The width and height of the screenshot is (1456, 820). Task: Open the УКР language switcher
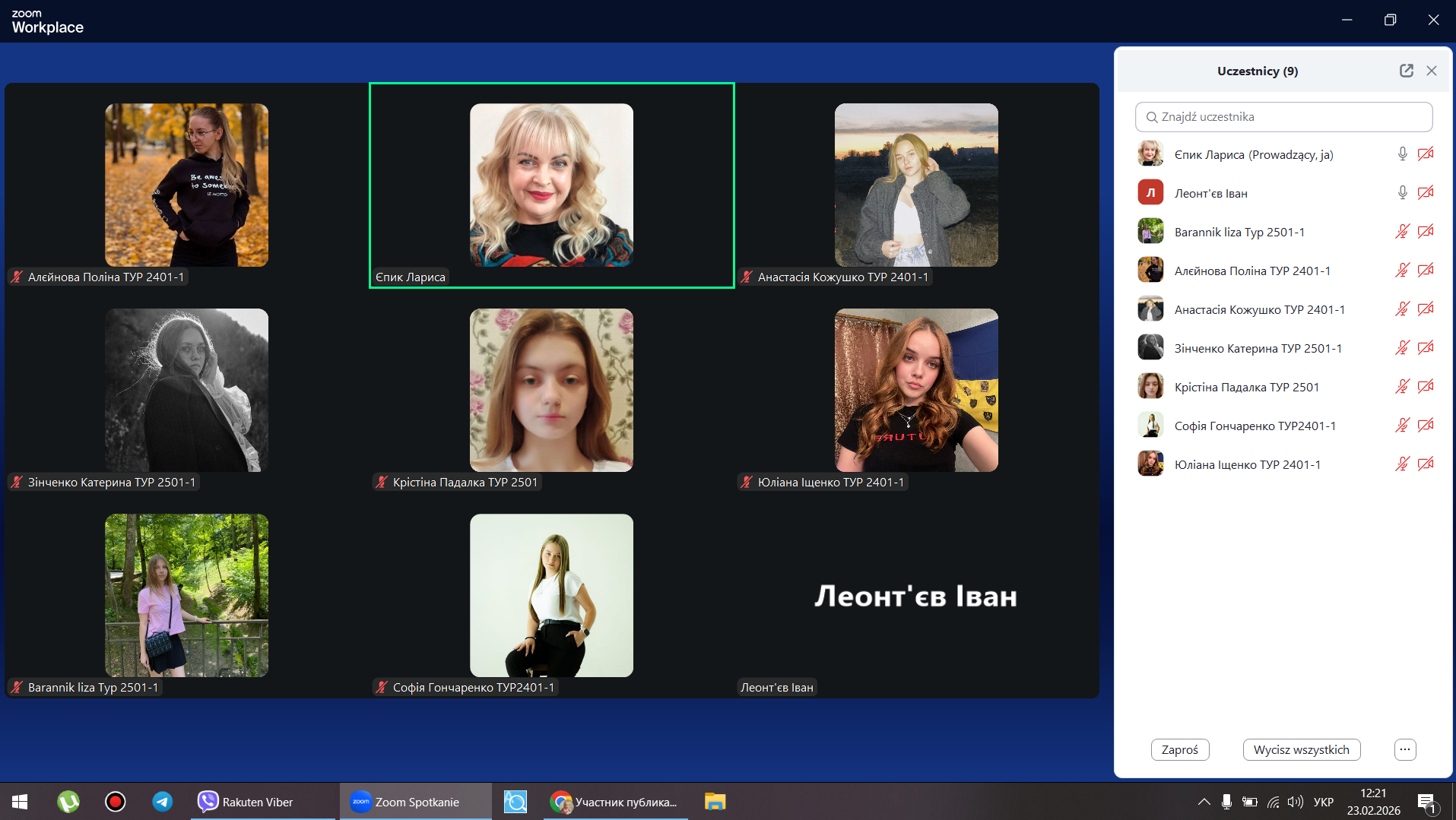point(1323,802)
